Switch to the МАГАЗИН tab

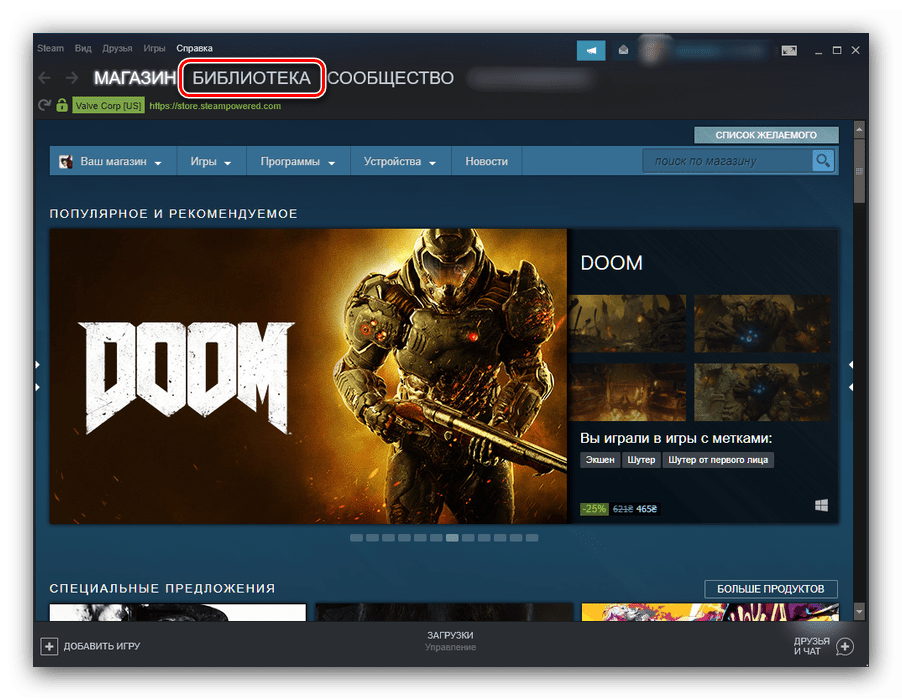pos(135,78)
